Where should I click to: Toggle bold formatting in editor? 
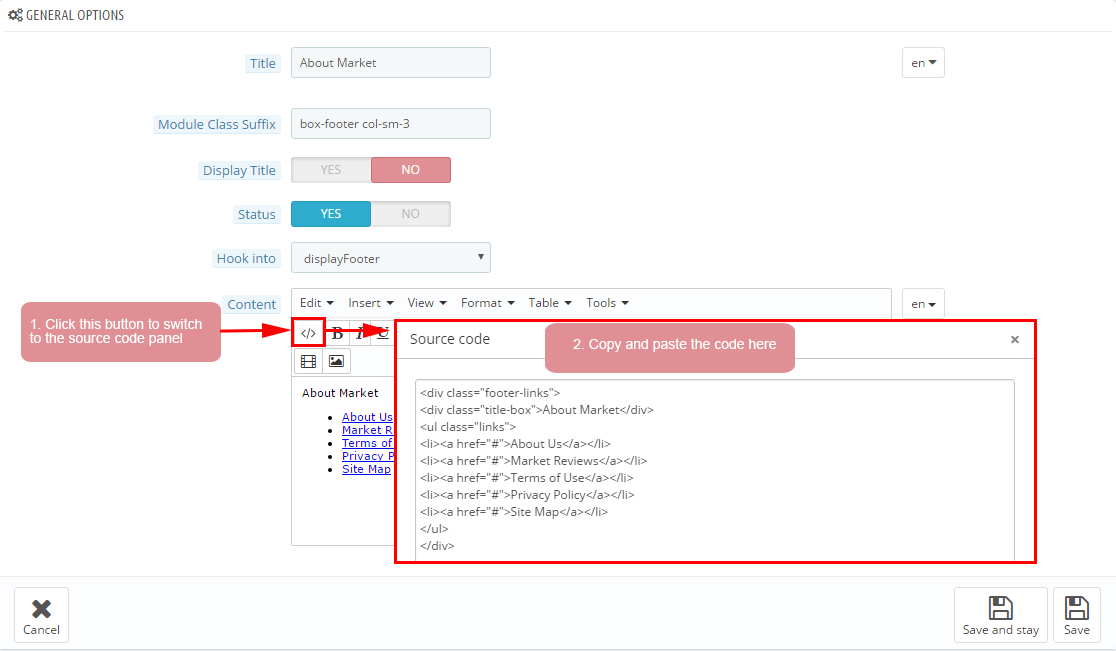pyautogui.click(x=337, y=333)
